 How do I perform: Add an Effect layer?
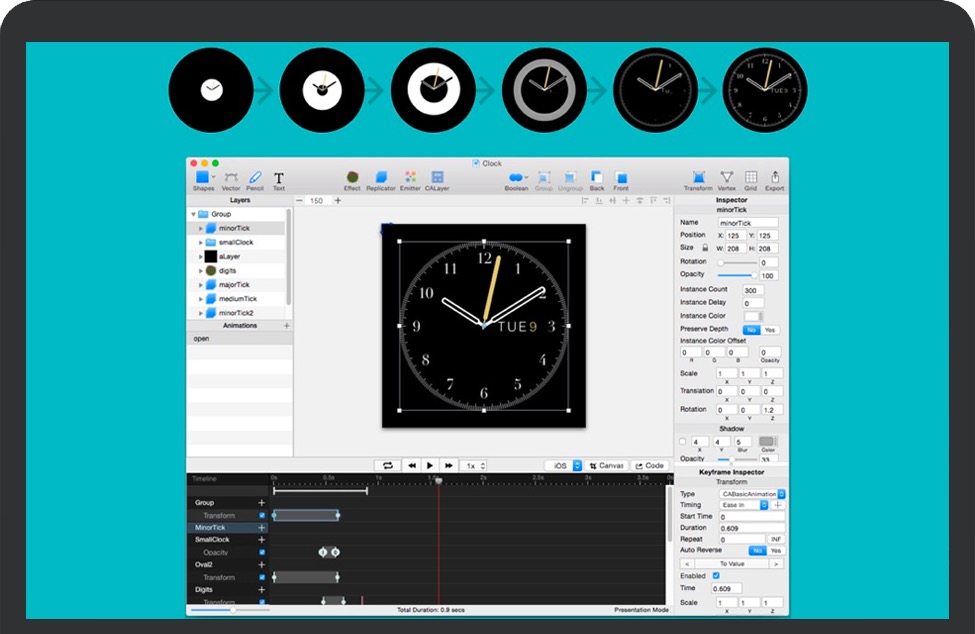tap(352, 178)
